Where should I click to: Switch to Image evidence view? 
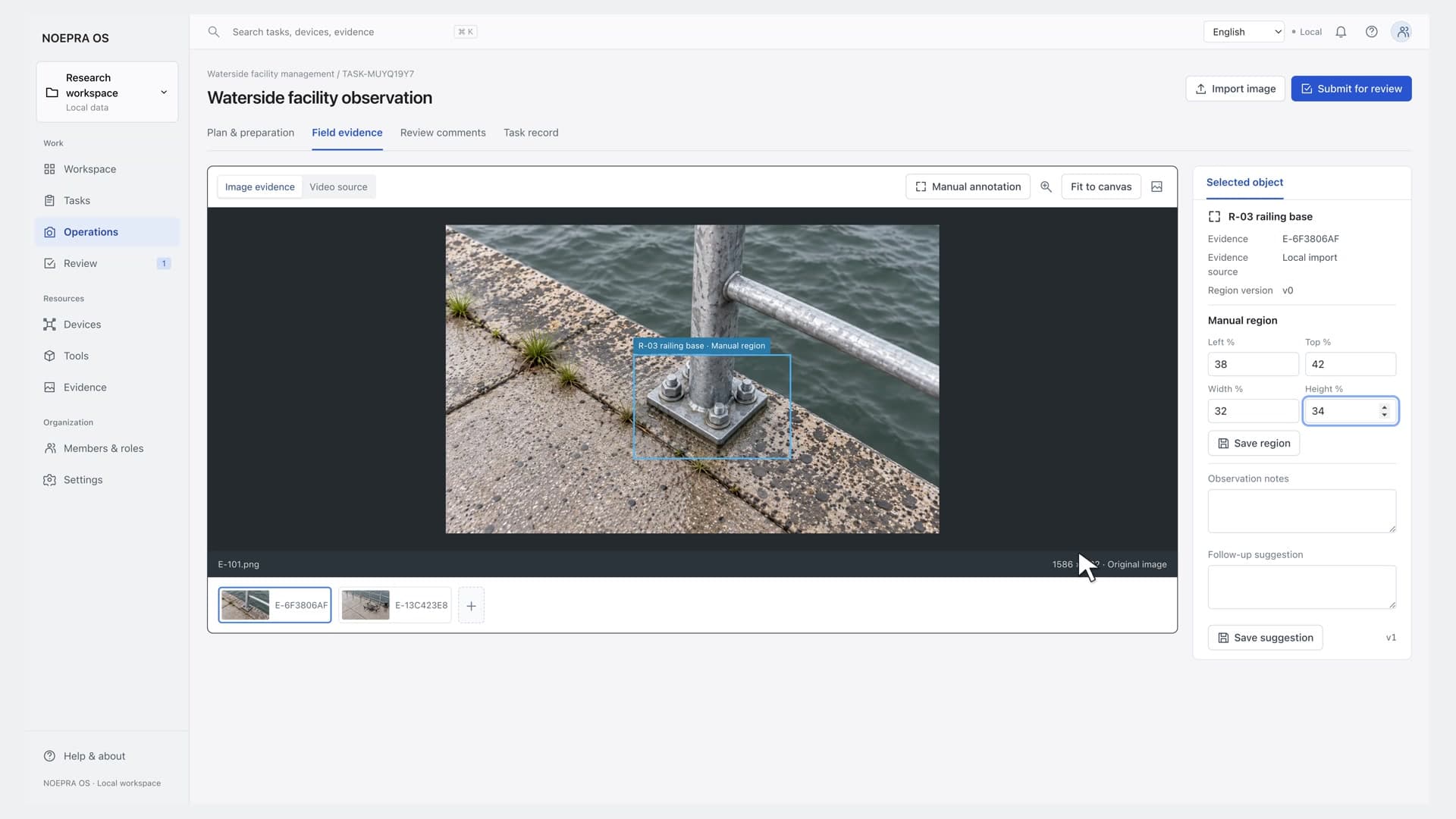(x=259, y=187)
